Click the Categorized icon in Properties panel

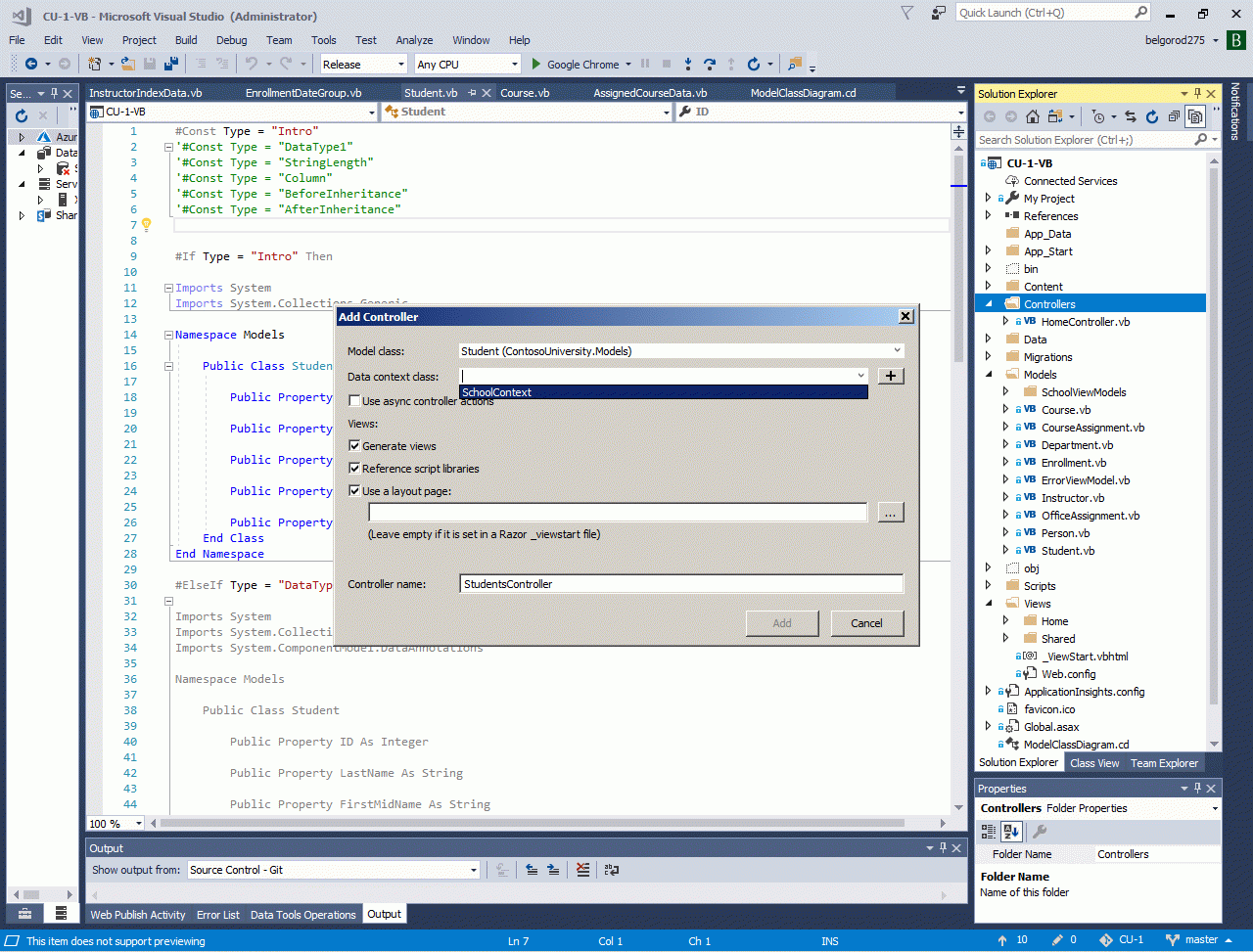tap(990, 832)
